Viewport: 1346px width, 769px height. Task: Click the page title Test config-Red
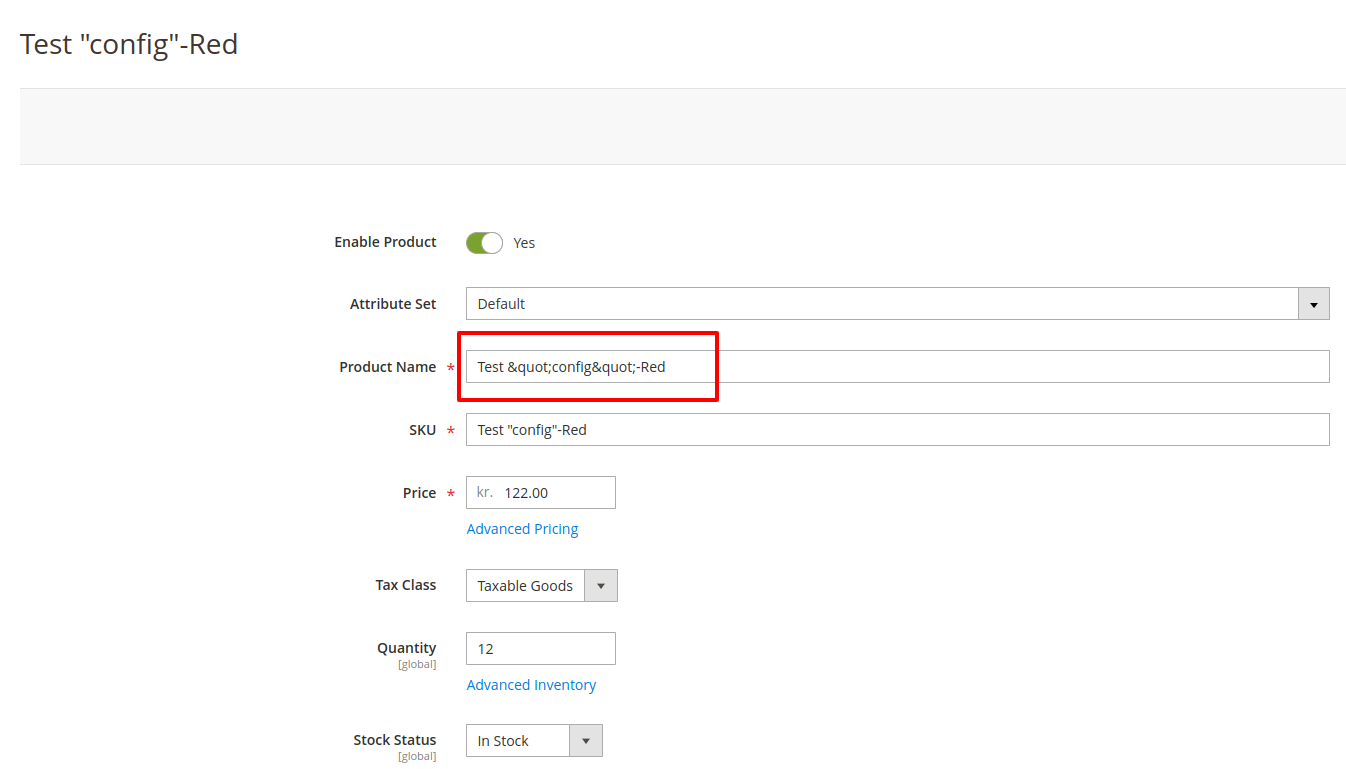pos(128,44)
